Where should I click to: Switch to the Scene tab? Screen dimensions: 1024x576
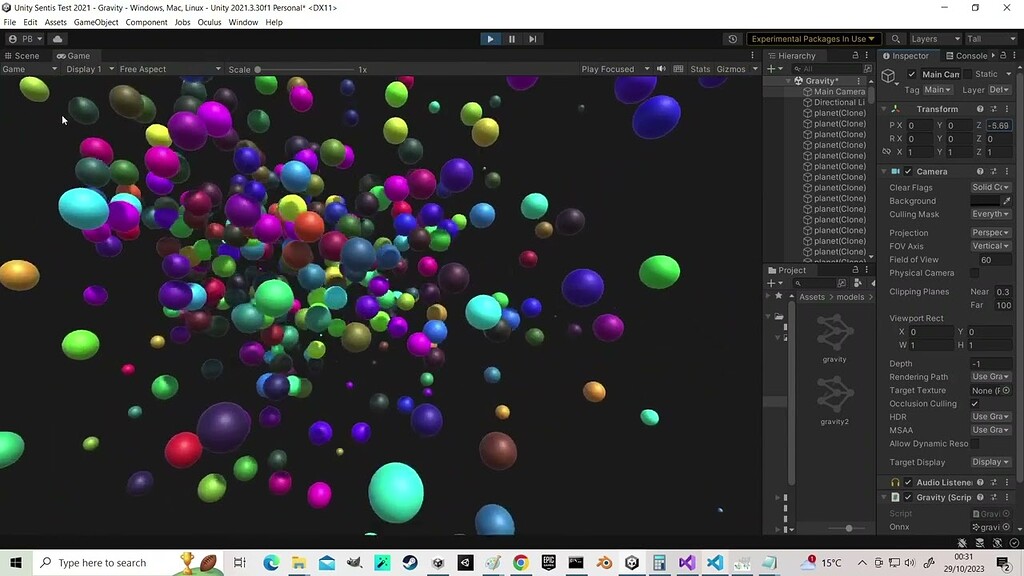tap(24, 55)
